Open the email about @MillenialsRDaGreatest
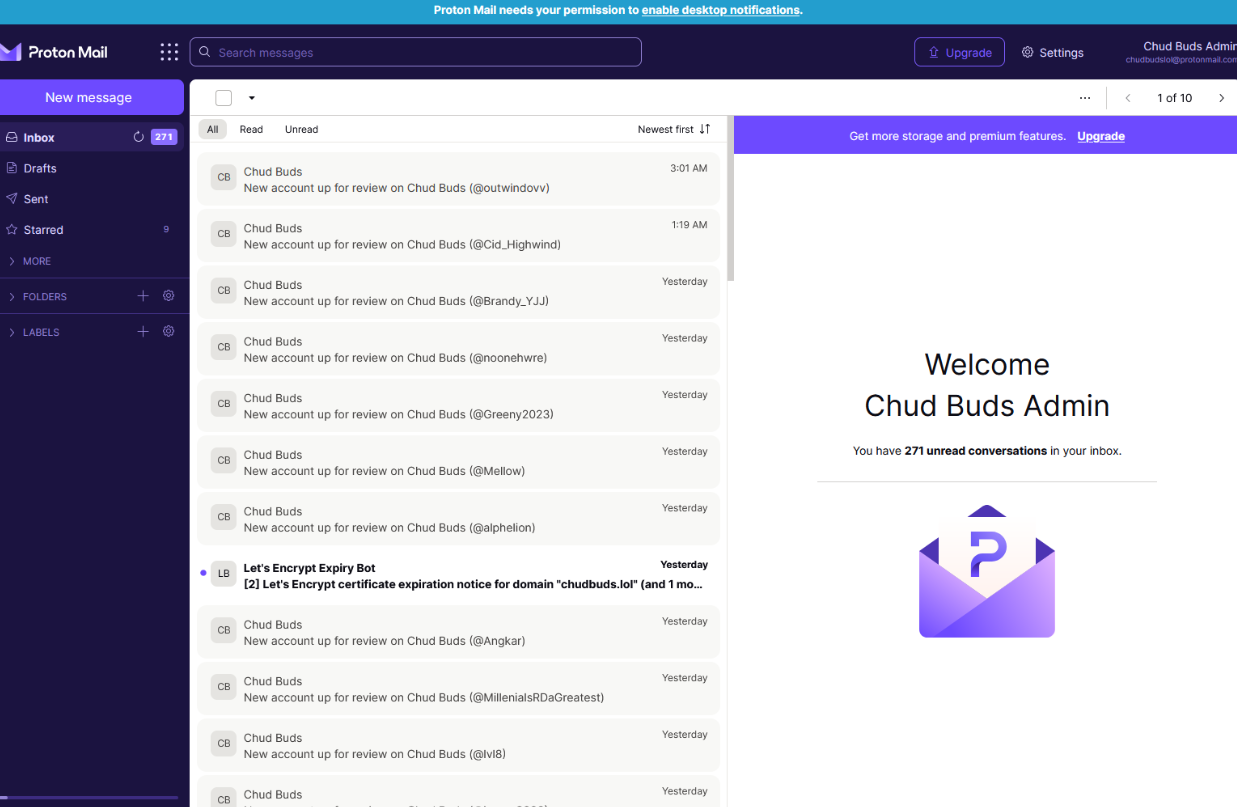Viewport: 1237px width, 807px height. pyautogui.click(x=458, y=689)
